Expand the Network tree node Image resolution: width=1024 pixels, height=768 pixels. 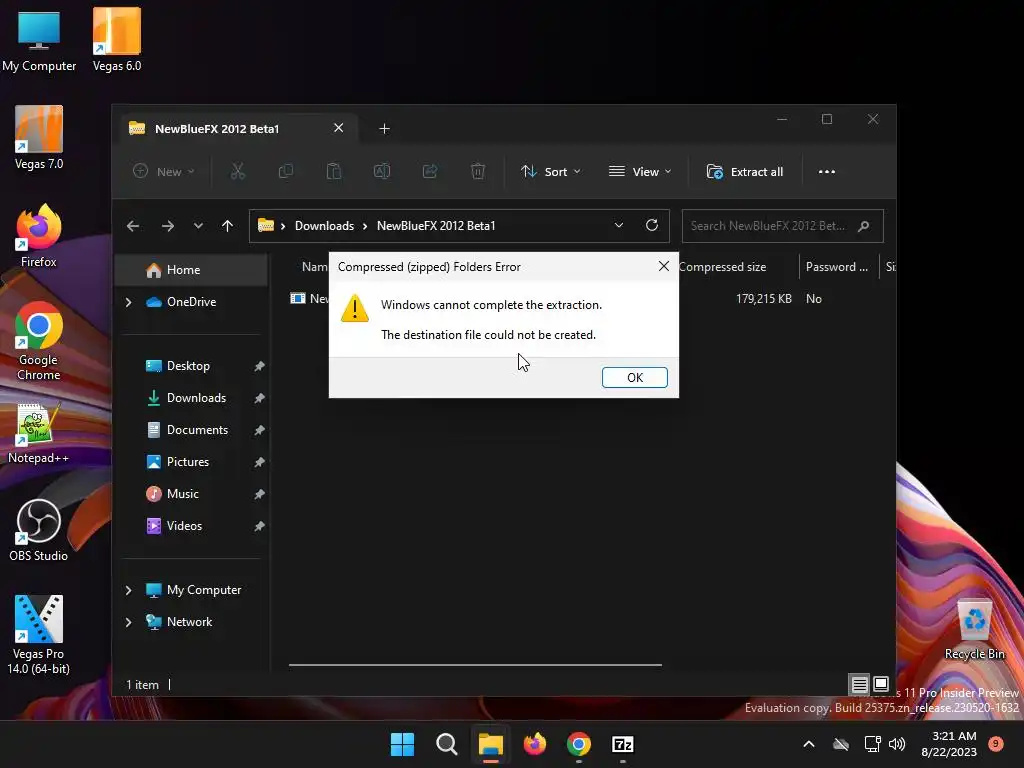129,622
